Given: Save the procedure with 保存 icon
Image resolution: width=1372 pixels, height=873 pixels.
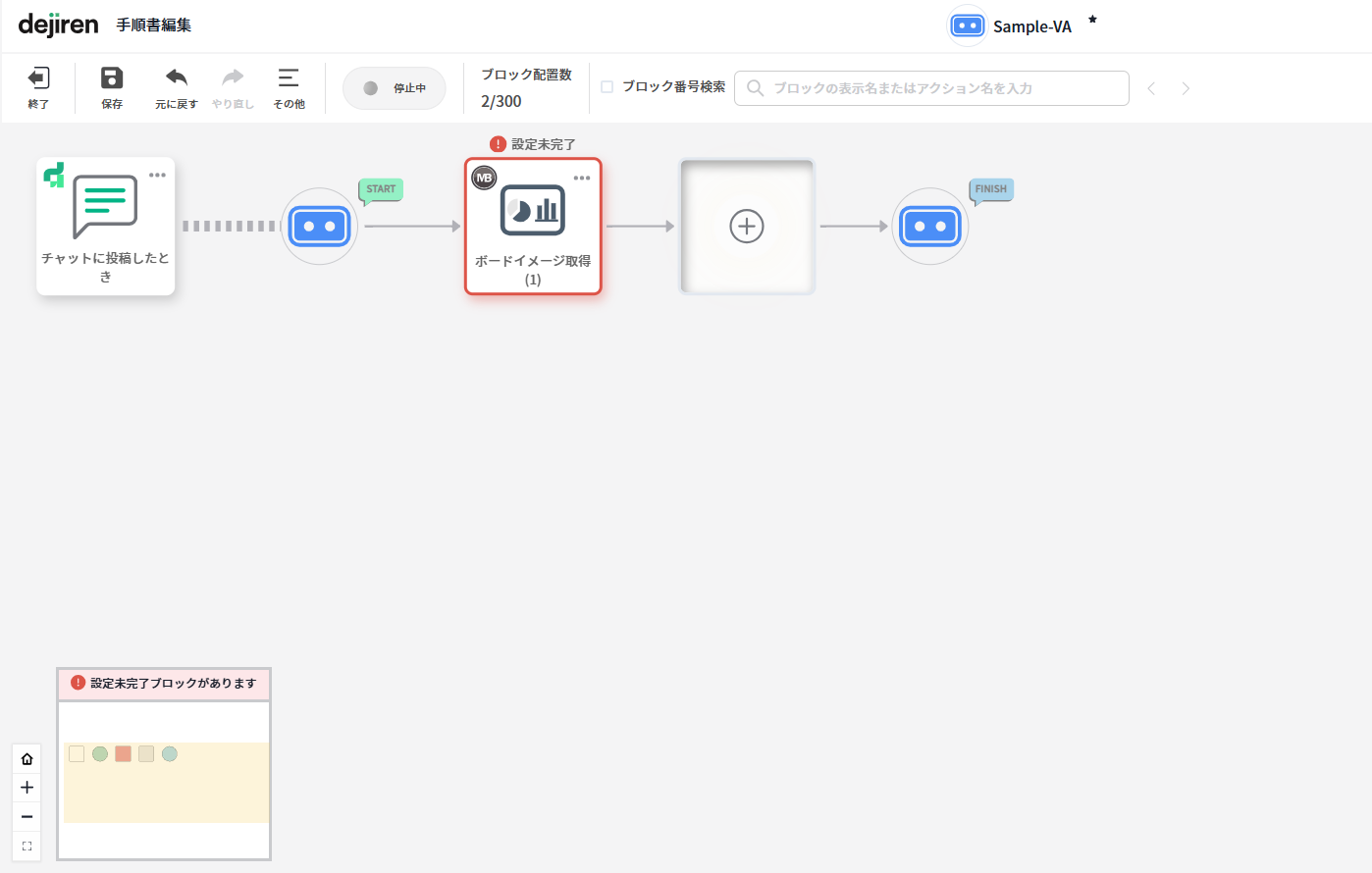Looking at the screenshot, I should pyautogui.click(x=112, y=78).
